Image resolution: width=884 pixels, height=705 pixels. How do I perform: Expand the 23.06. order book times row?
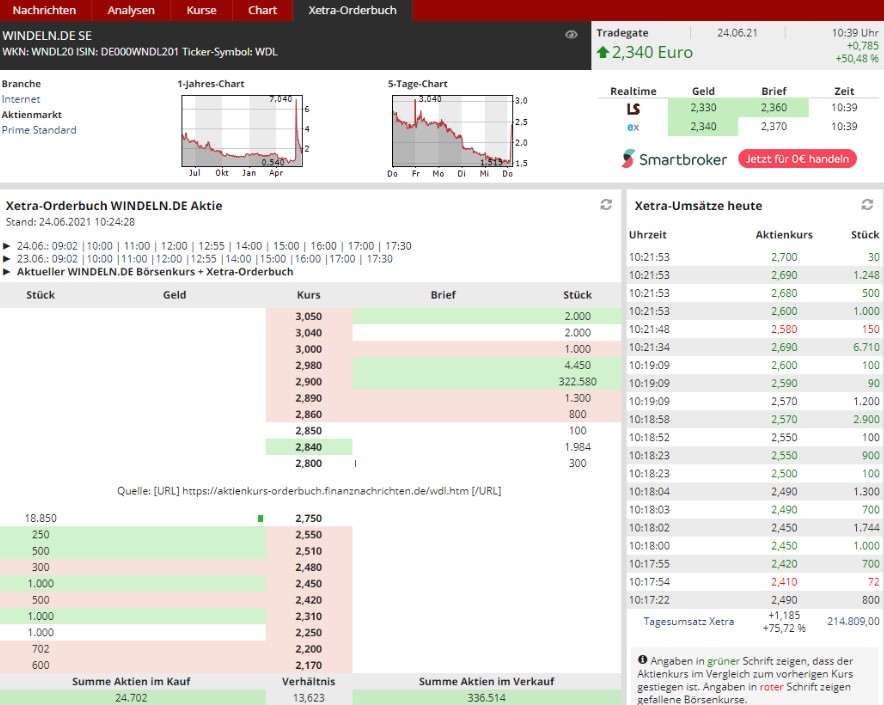[x=7, y=258]
